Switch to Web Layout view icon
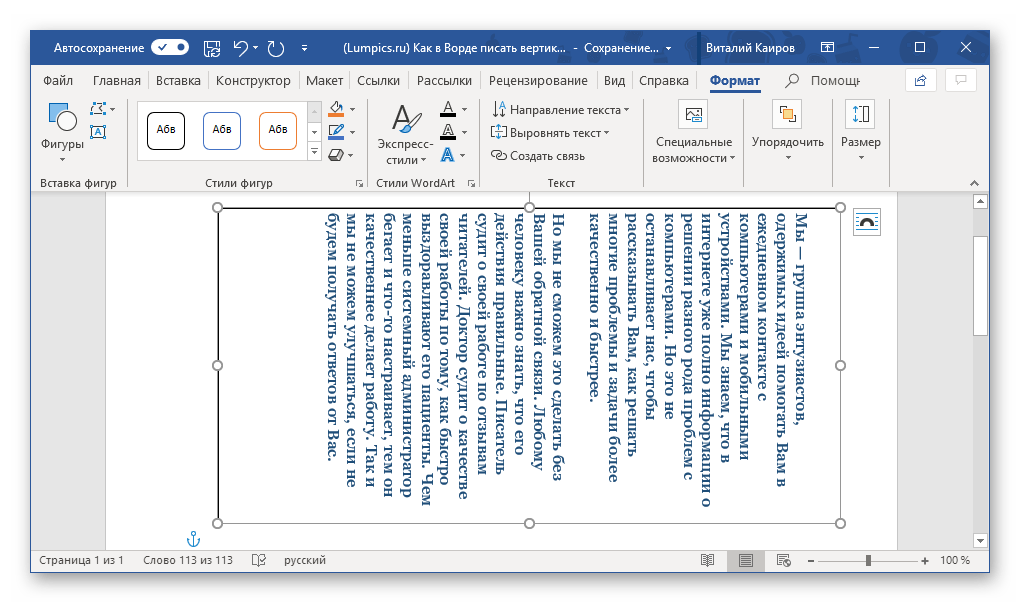 [783, 560]
